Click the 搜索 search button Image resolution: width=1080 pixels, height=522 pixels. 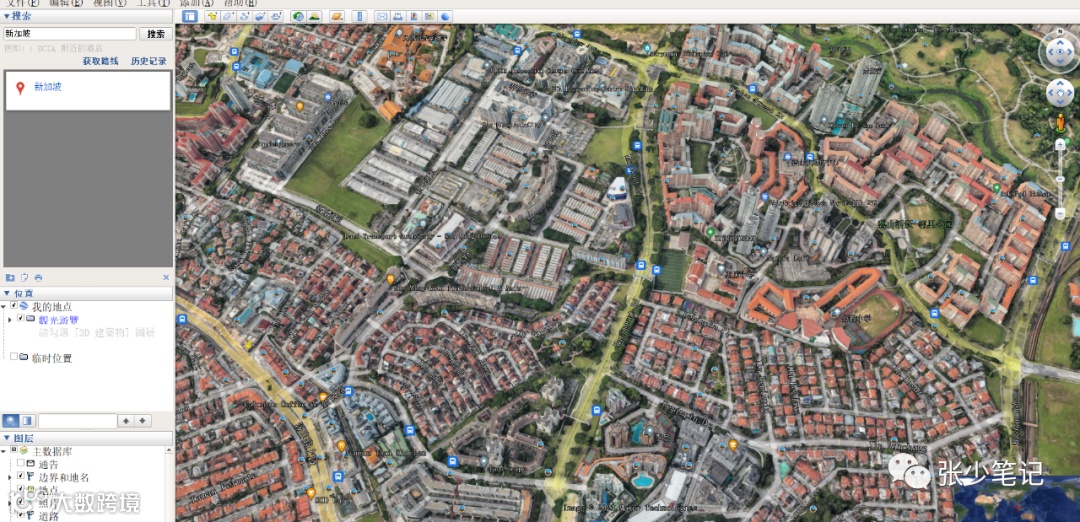tap(156, 34)
